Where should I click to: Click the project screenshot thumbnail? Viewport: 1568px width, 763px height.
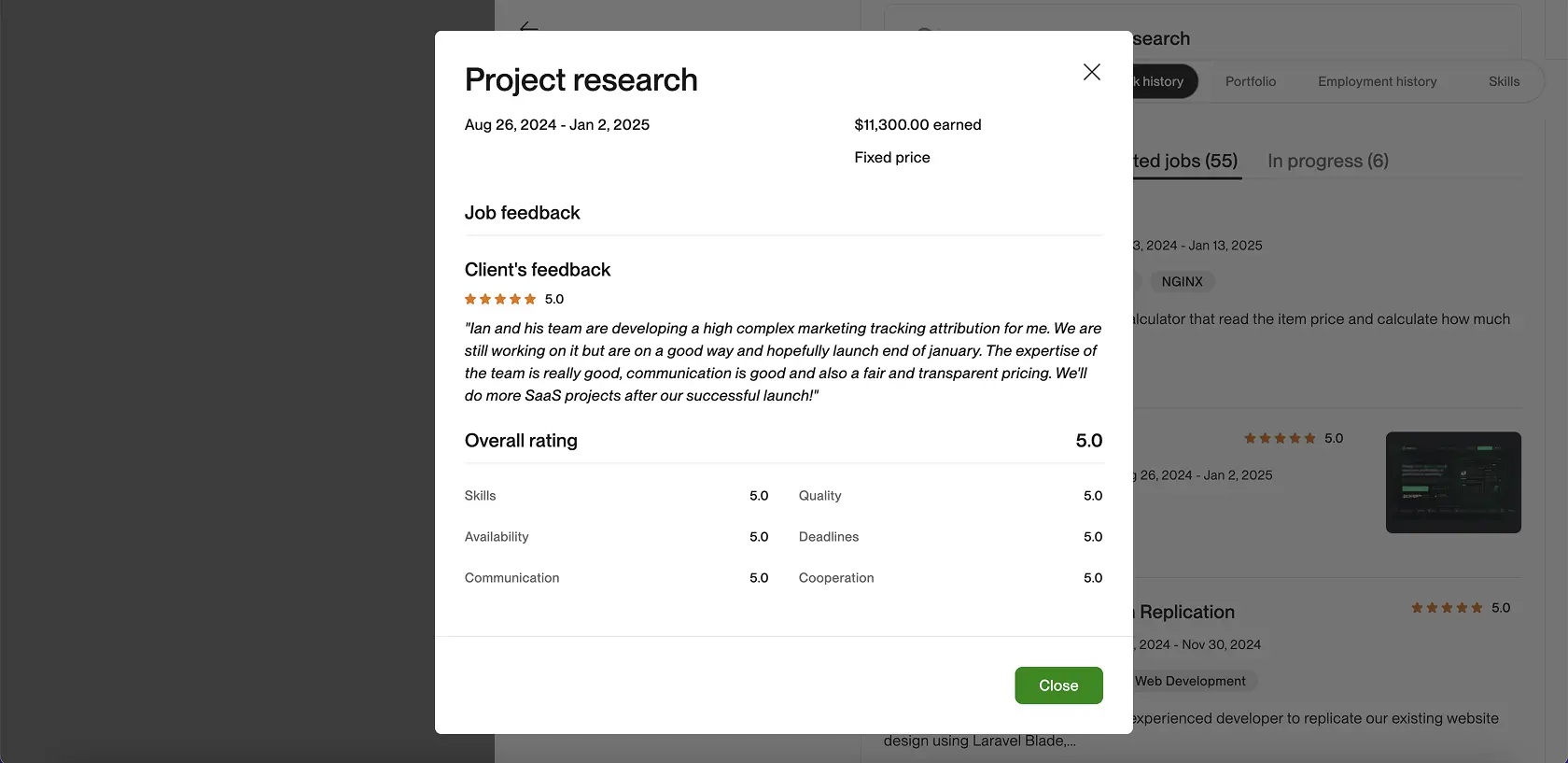(x=1452, y=482)
